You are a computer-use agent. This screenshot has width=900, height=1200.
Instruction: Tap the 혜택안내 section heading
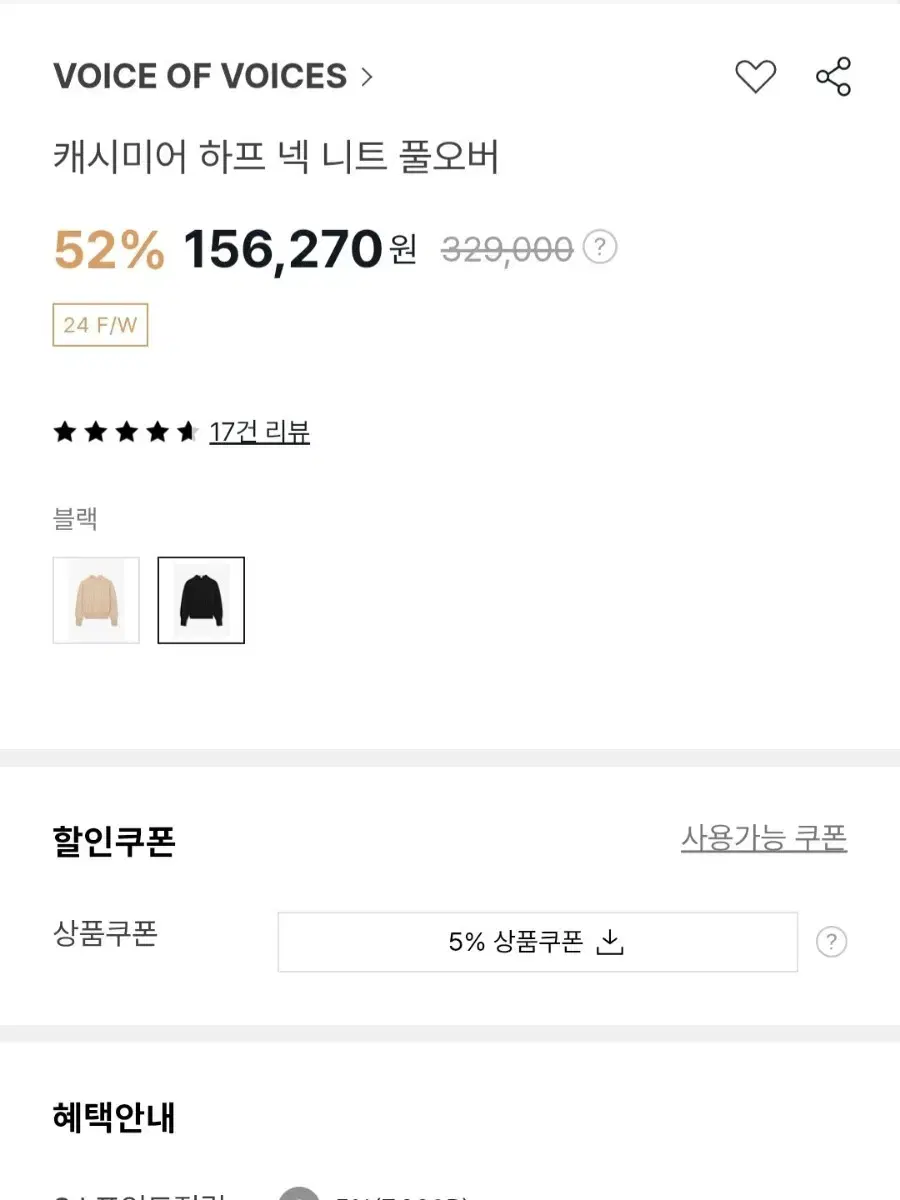[114, 1118]
